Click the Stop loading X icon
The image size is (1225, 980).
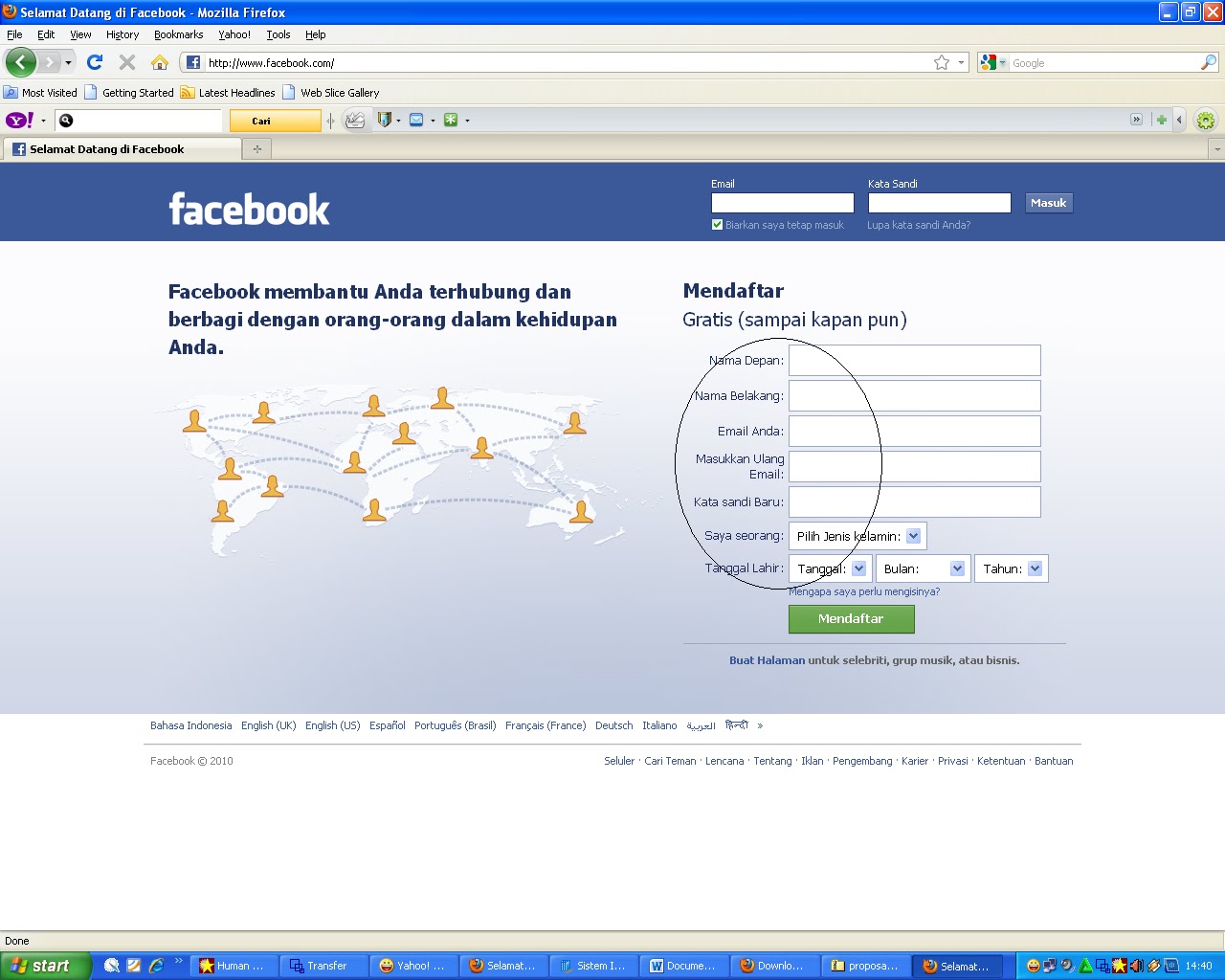click(126, 62)
